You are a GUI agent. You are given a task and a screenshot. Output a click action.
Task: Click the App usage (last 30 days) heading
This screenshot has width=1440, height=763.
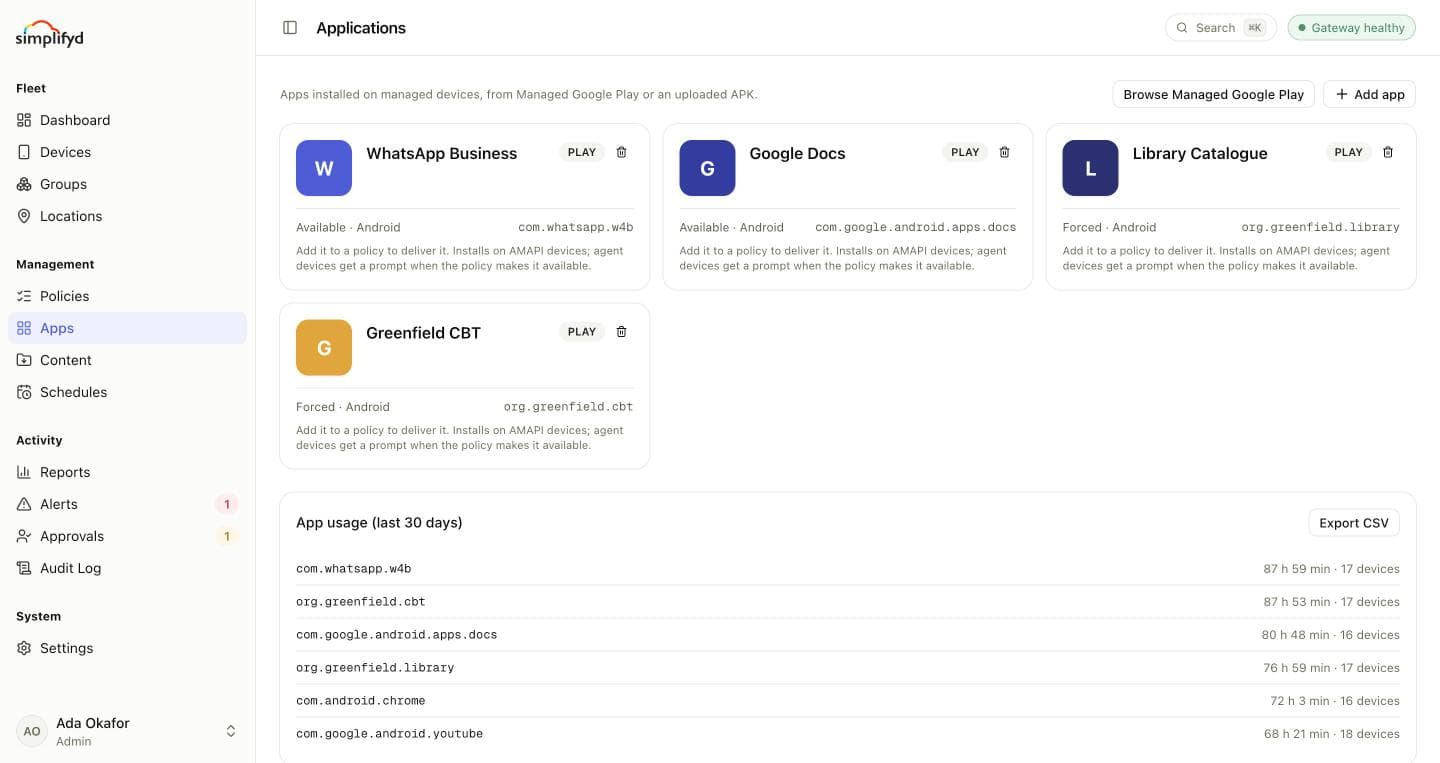[379, 523]
